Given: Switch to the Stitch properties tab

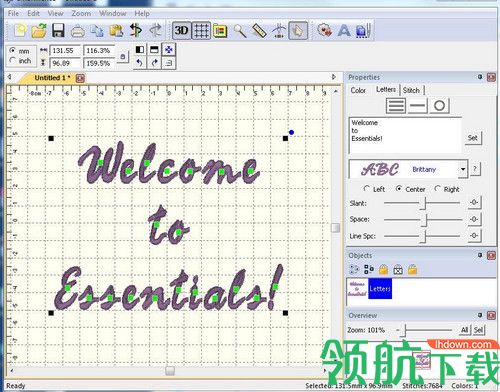Looking at the screenshot, I should 411,90.
